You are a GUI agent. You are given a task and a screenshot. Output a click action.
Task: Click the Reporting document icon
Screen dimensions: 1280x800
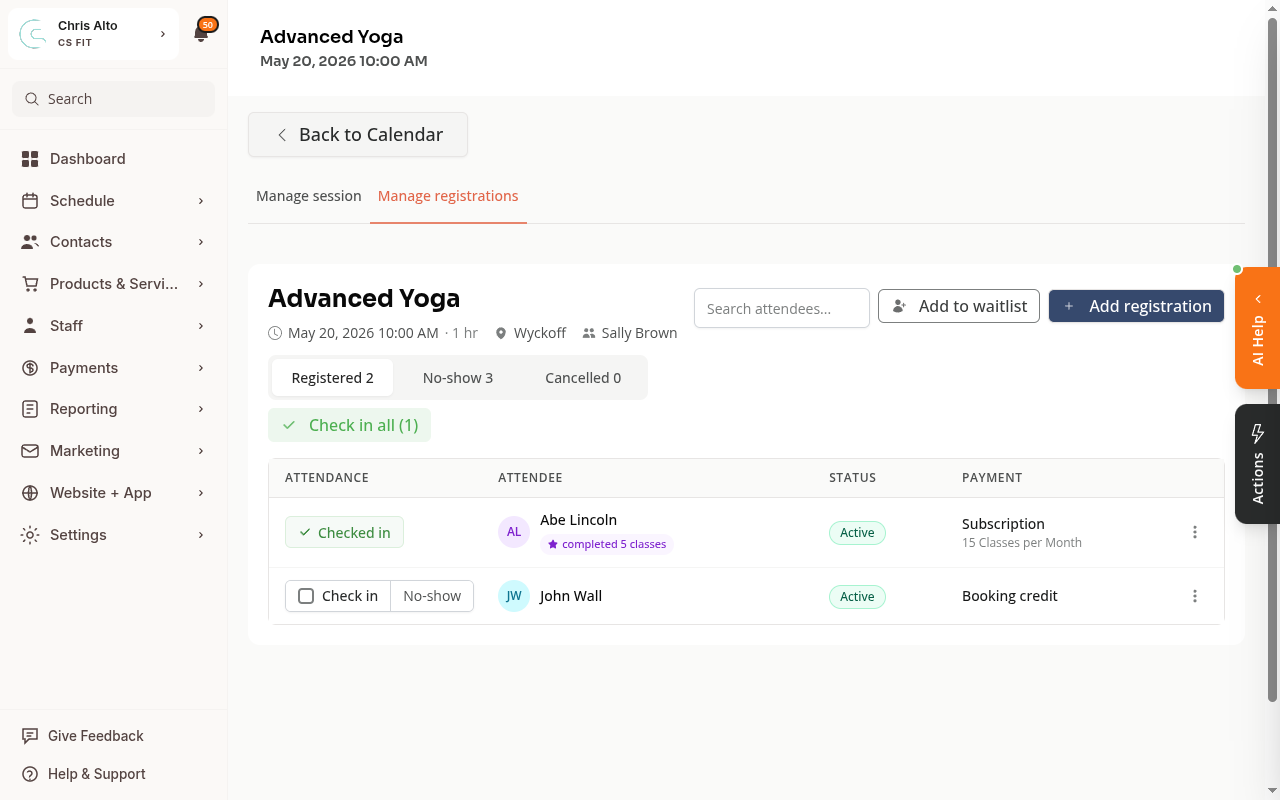click(x=30, y=409)
